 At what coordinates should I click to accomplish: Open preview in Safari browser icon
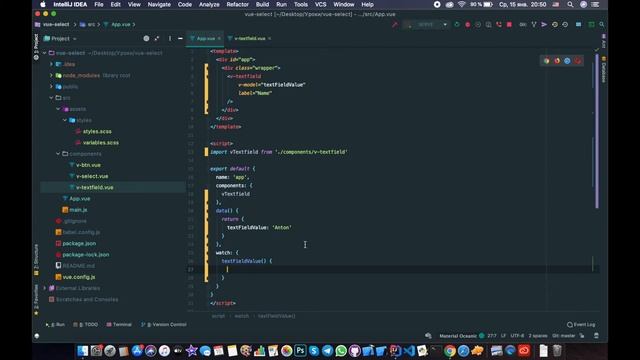click(x=567, y=61)
